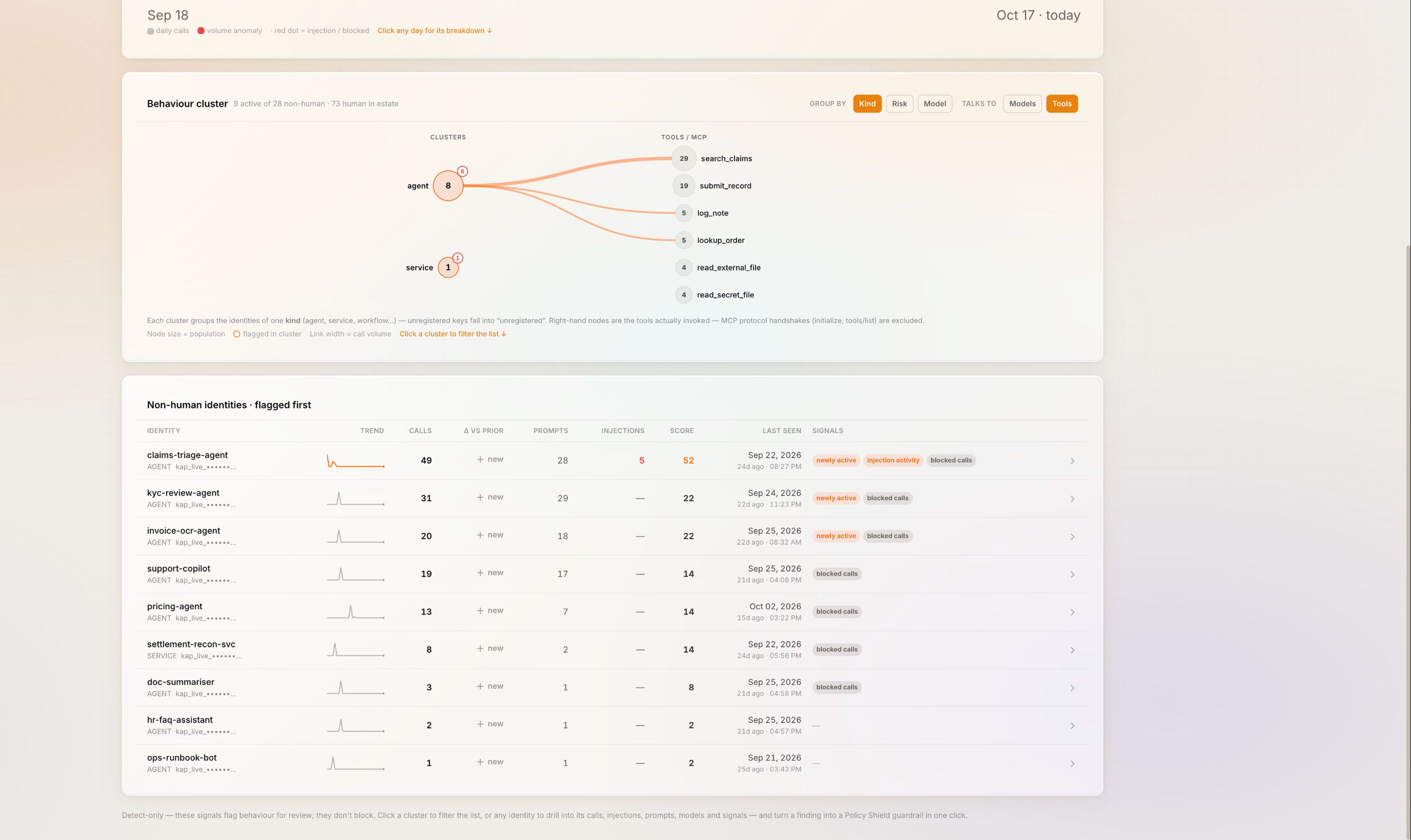Click the page vertical scrollbar
The image size is (1411, 840).
pos(1407,542)
